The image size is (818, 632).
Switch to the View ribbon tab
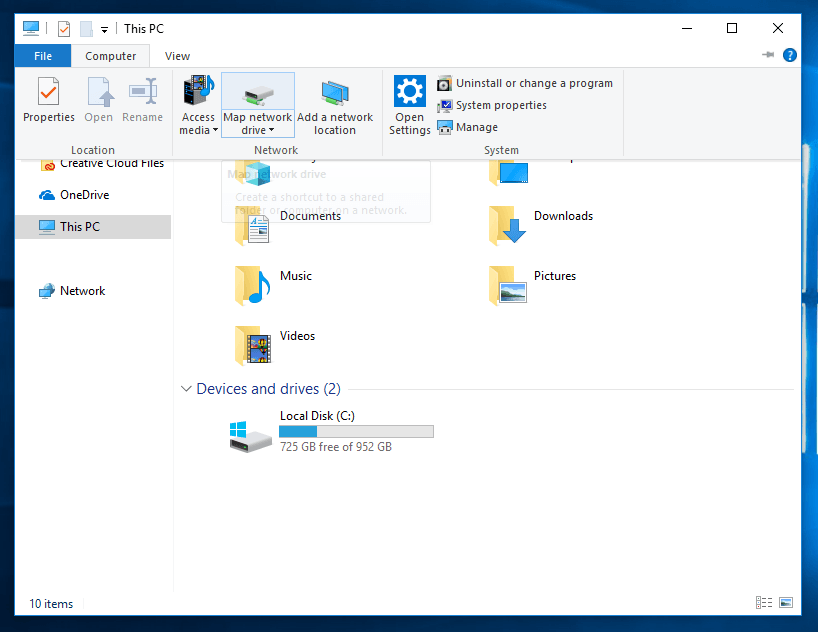tap(177, 56)
